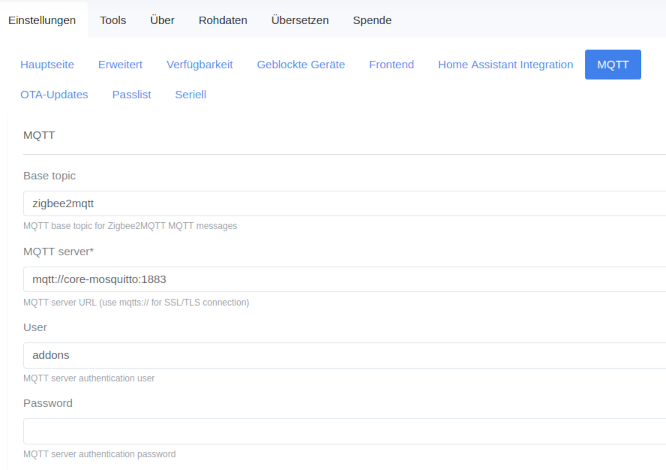The width and height of the screenshot is (666, 470).
Task: Focus the Base topic input field
Action: coord(344,203)
